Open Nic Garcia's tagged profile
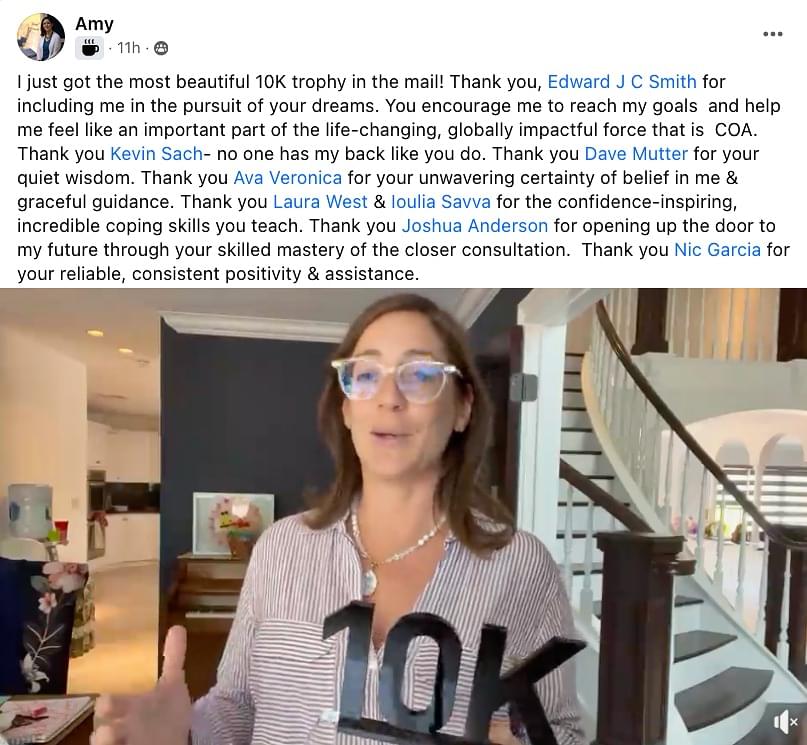Screen dimensions: 807x745 click(717, 250)
